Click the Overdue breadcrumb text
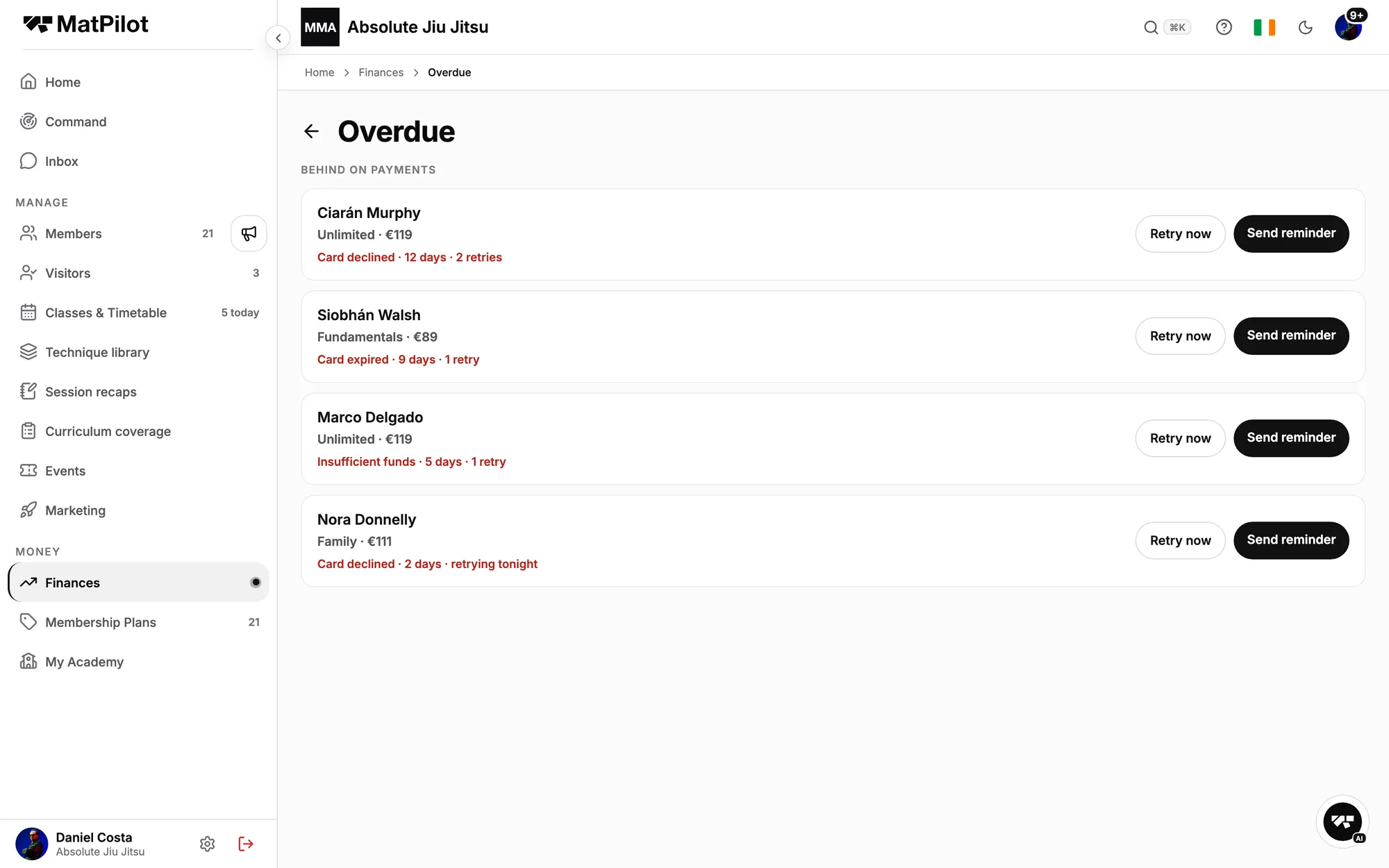1389x868 pixels. tap(449, 72)
